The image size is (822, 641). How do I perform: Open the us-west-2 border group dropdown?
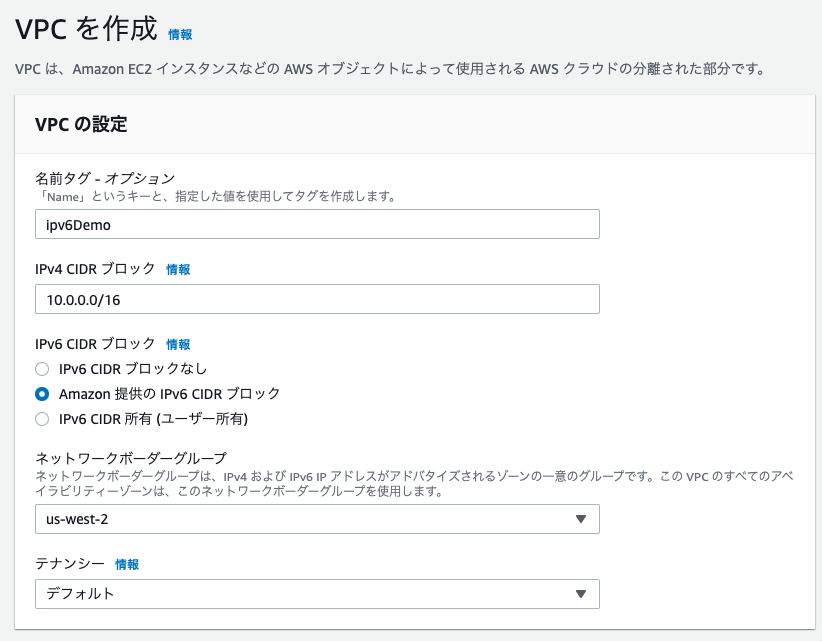pyautogui.click(x=317, y=519)
